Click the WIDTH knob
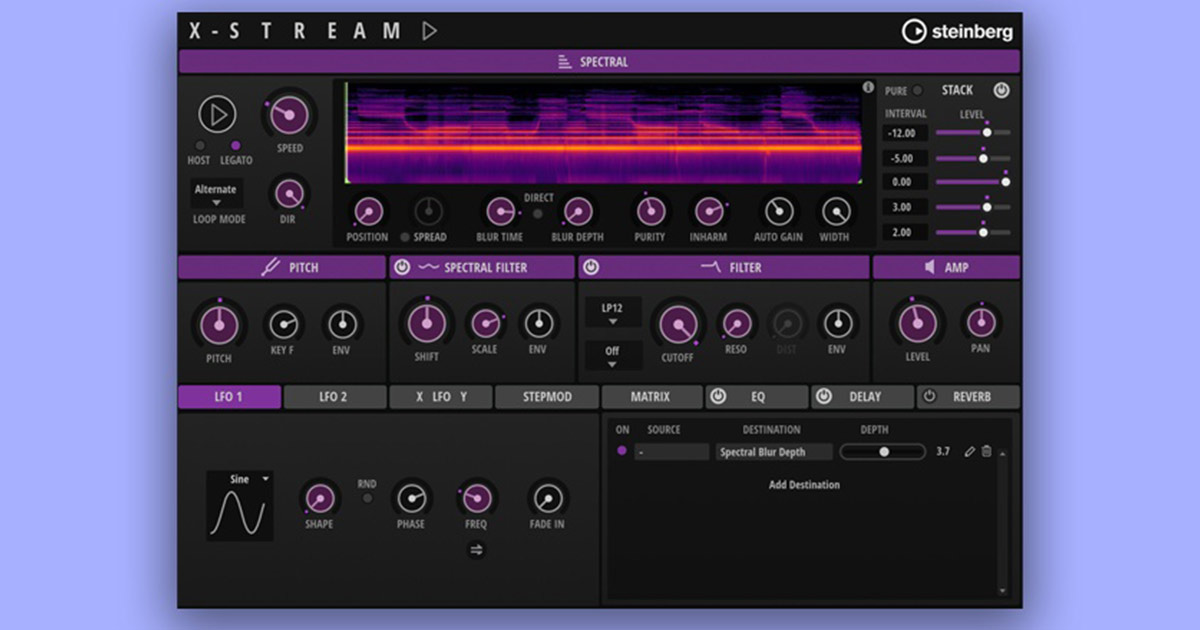The image size is (1200, 630). click(x=835, y=211)
